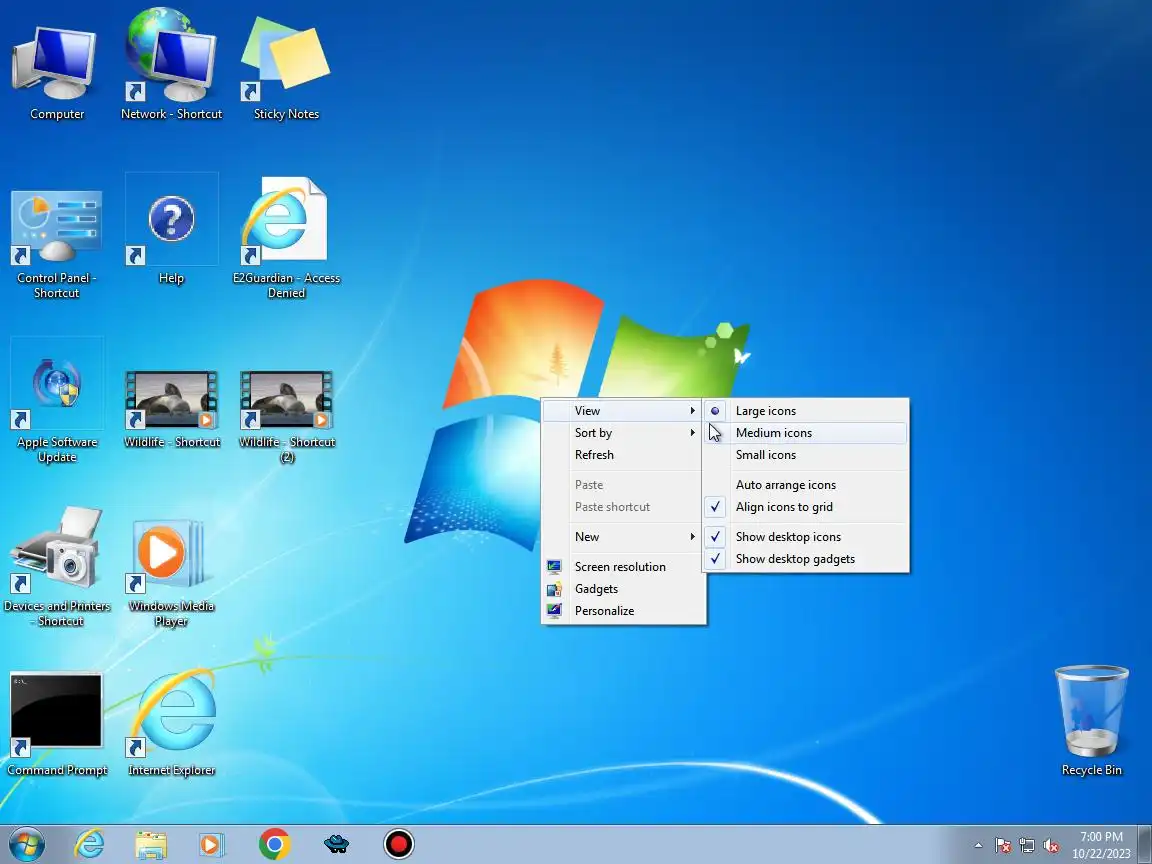Select the Devices and Printers shortcut icon

(x=56, y=566)
